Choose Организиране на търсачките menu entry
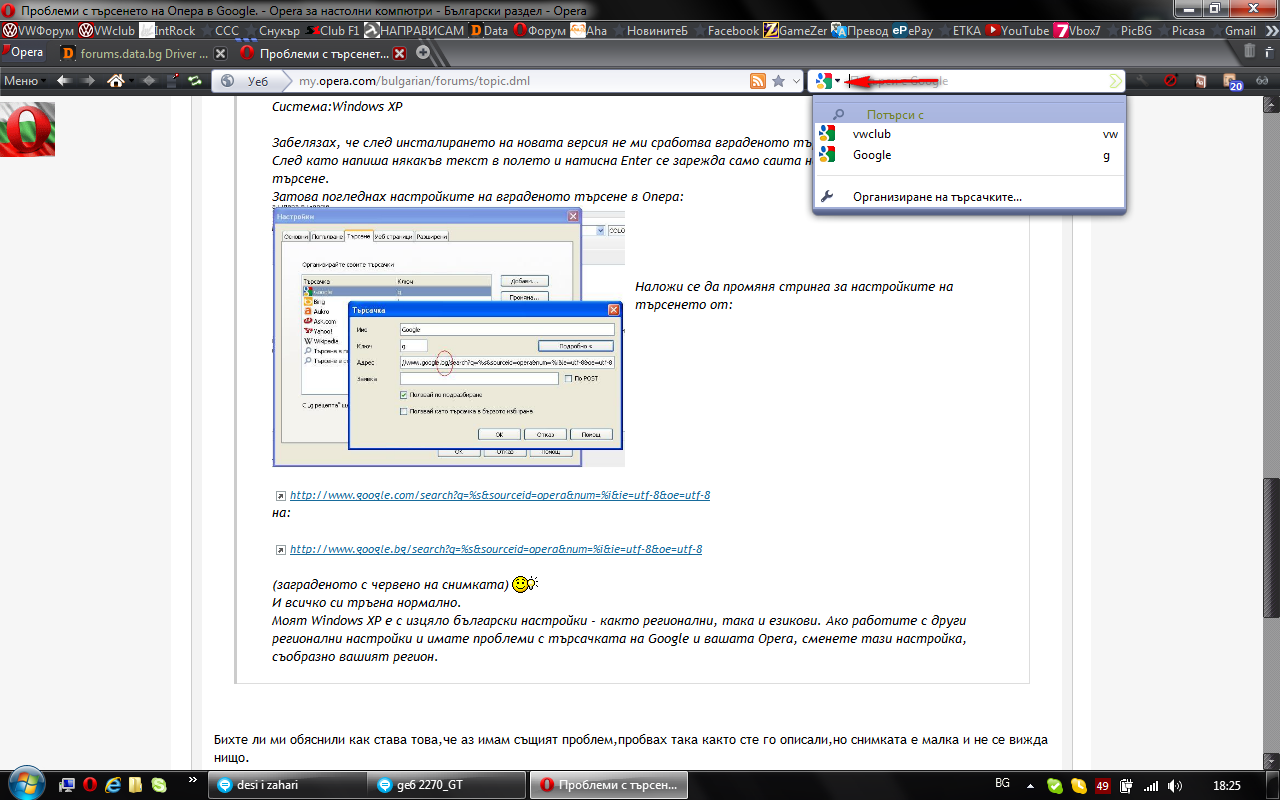 936,197
